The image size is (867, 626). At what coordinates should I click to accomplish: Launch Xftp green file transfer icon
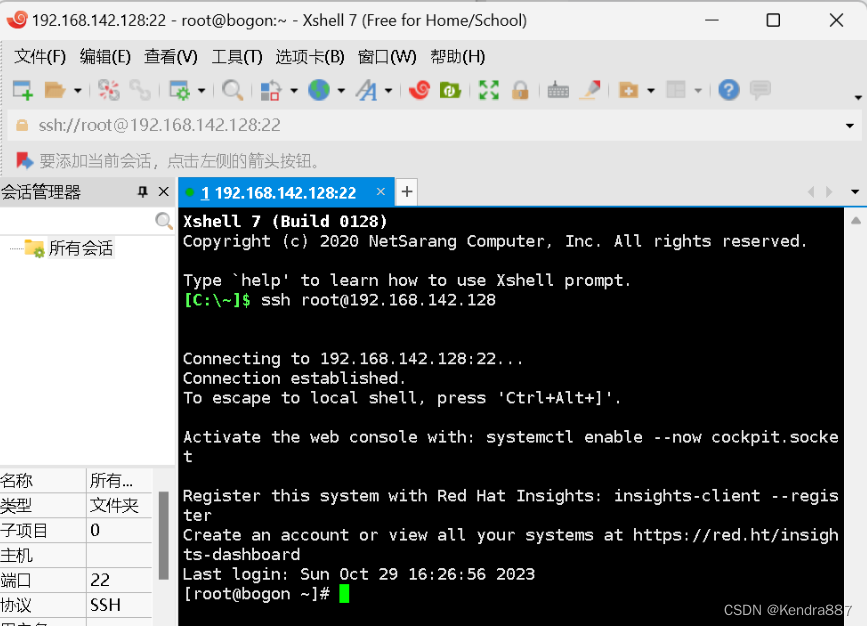[451, 90]
